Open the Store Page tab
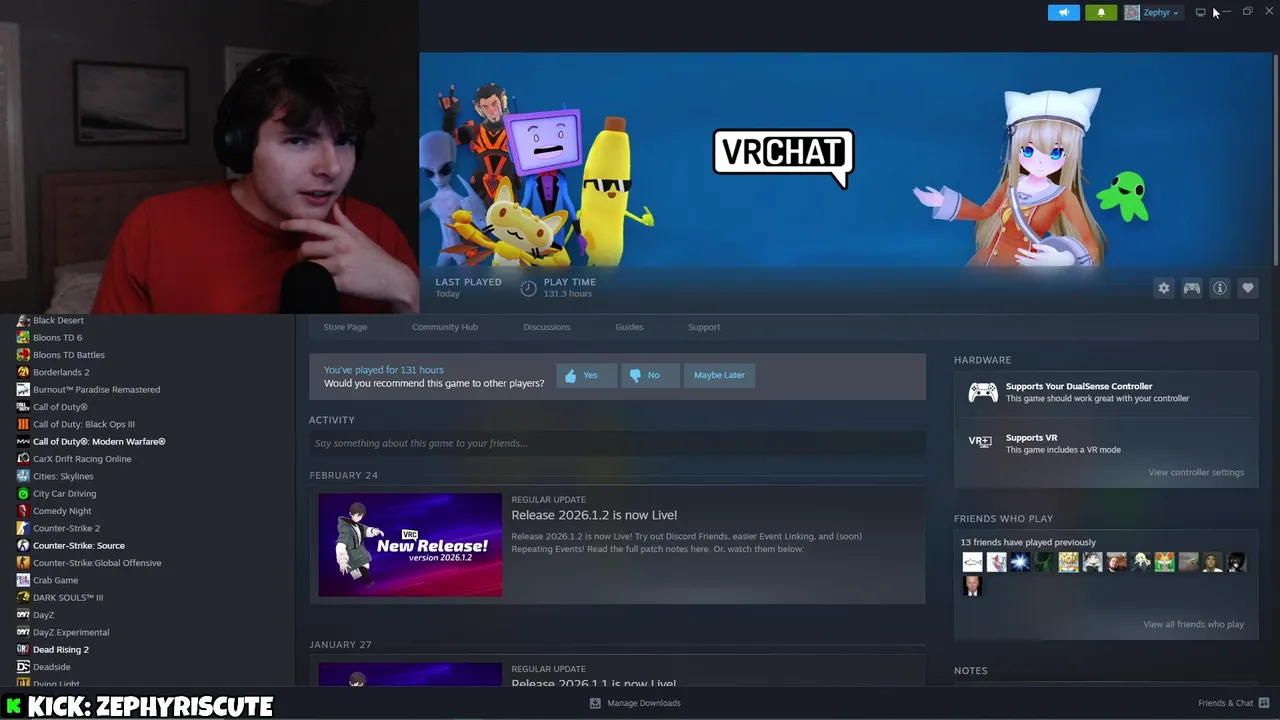1280x720 pixels. click(x=345, y=327)
